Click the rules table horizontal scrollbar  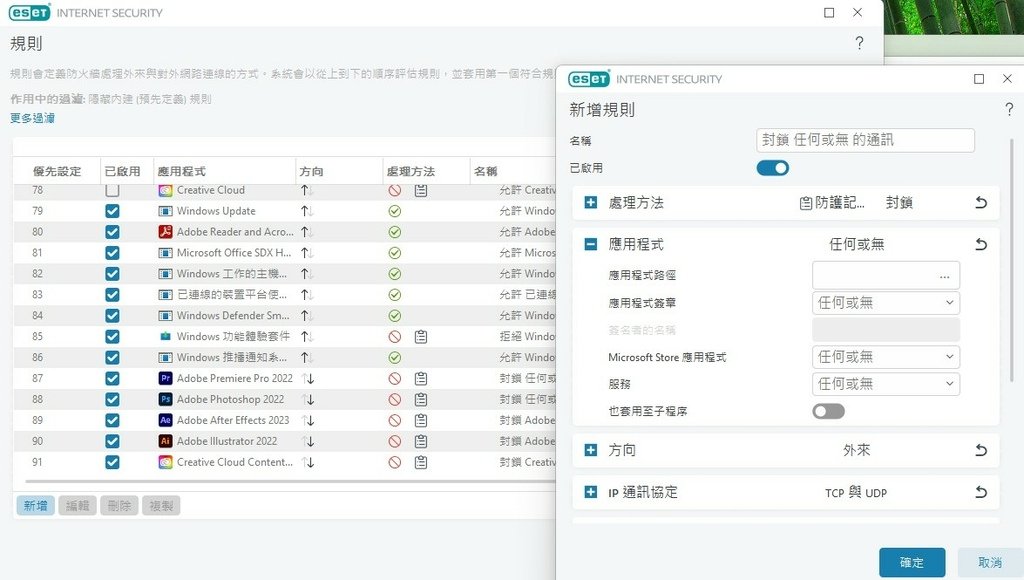[x=290, y=481]
